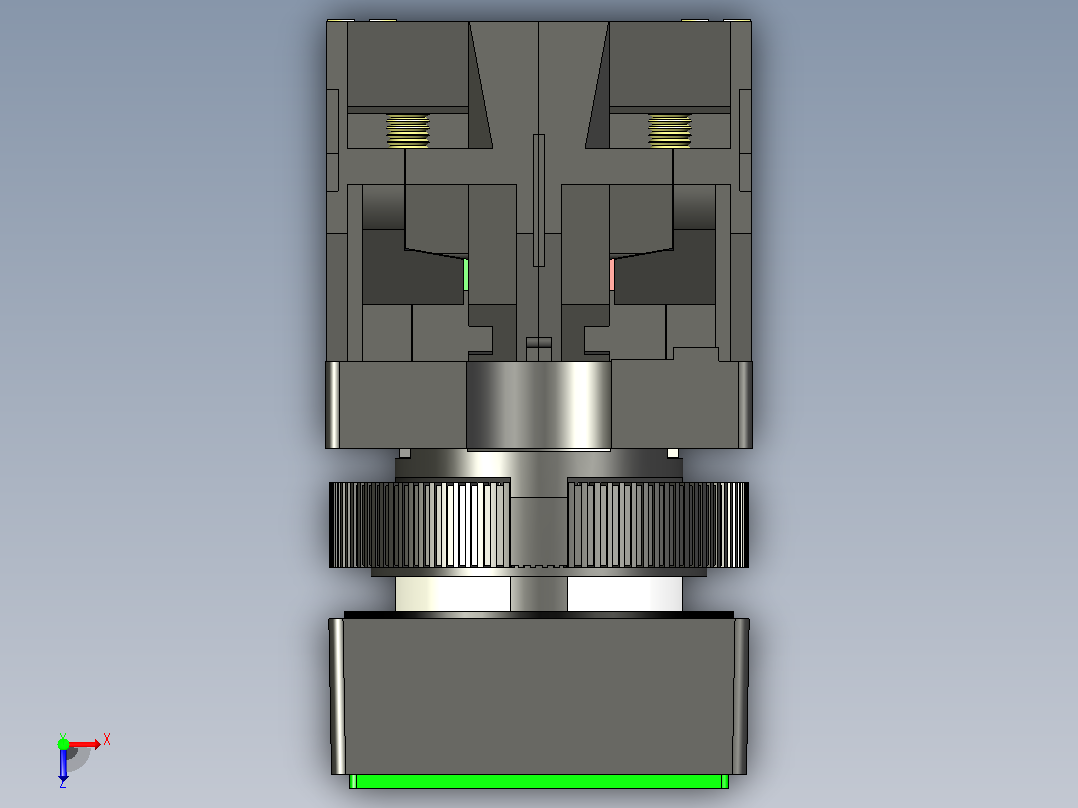Select the left yellow spring coil
This screenshot has width=1078, height=808.
click(408, 131)
